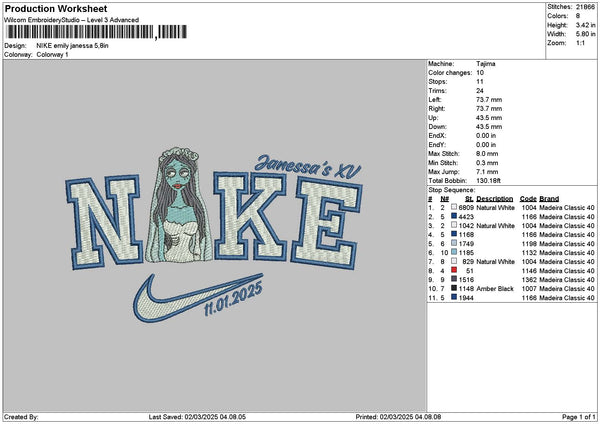Click the Height value "3.42 in"
600x424 pixels.
point(585,25)
